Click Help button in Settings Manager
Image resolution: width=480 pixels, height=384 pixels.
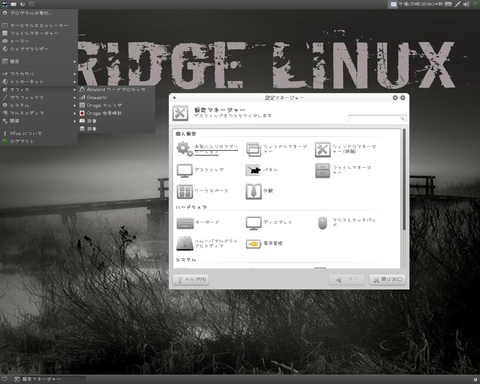[191, 280]
